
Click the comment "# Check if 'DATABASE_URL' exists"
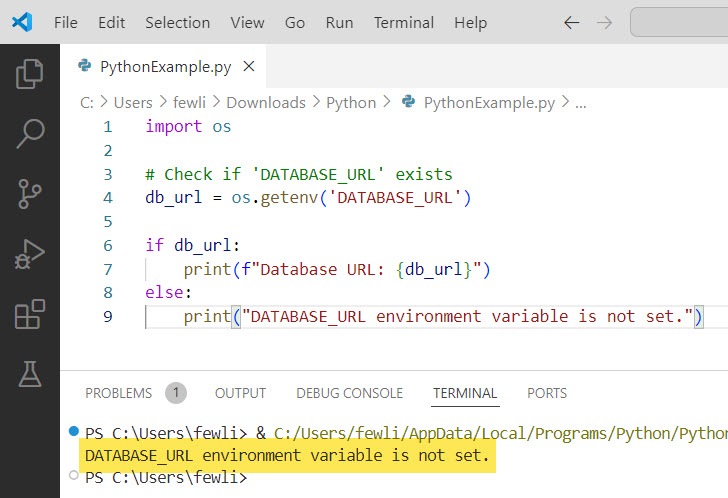pyautogui.click(x=299, y=175)
